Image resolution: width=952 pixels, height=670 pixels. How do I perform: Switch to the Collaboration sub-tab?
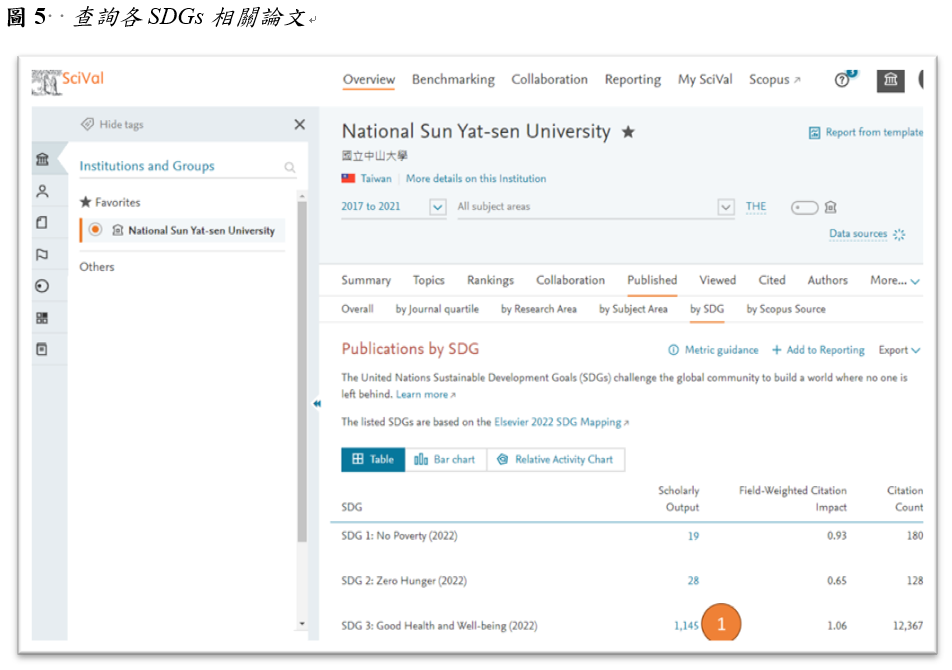[x=570, y=280]
